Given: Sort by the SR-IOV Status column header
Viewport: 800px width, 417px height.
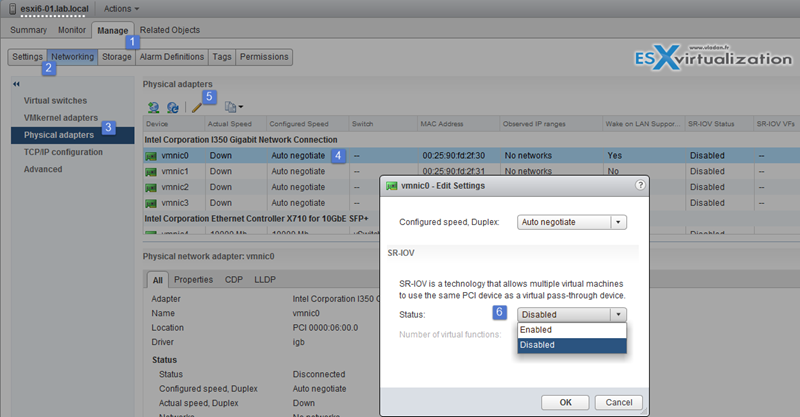Looking at the screenshot, I should (x=719, y=124).
